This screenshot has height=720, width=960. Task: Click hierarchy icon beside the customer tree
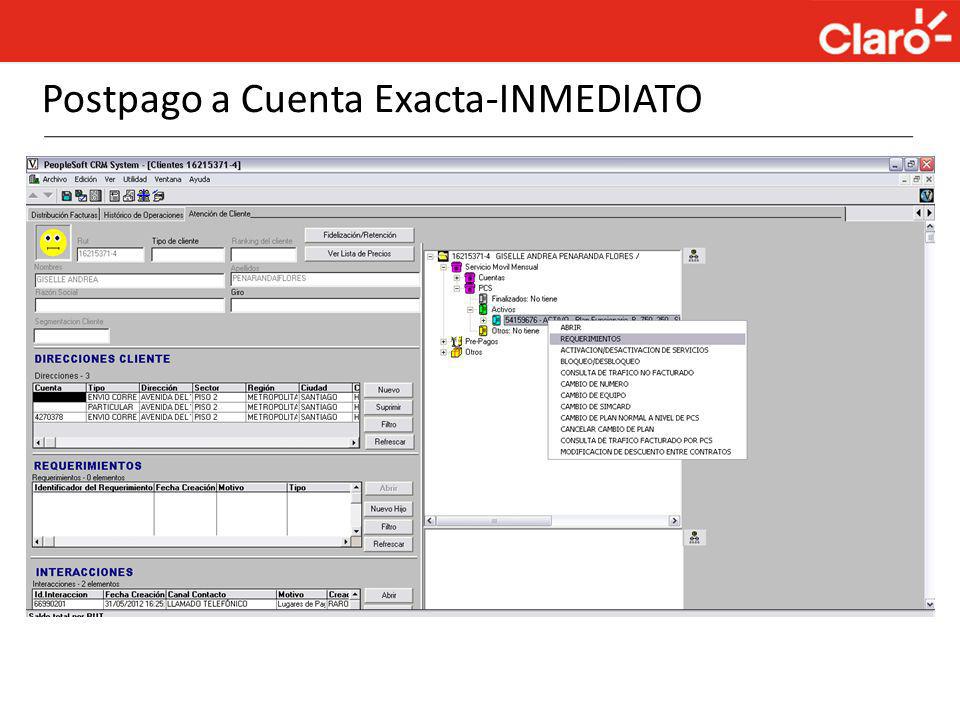(694, 256)
